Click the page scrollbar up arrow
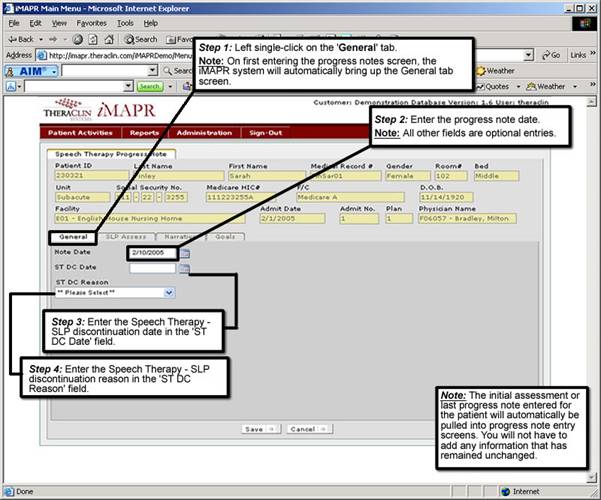This screenshot has width=601, height=500. pos(592,102)
